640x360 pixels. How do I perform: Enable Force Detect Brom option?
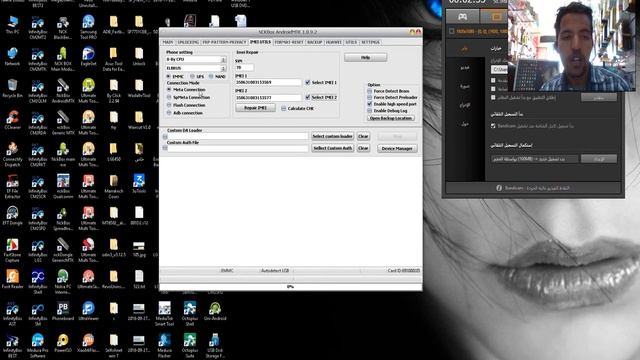pyautogui.click(x=370, y=91)
